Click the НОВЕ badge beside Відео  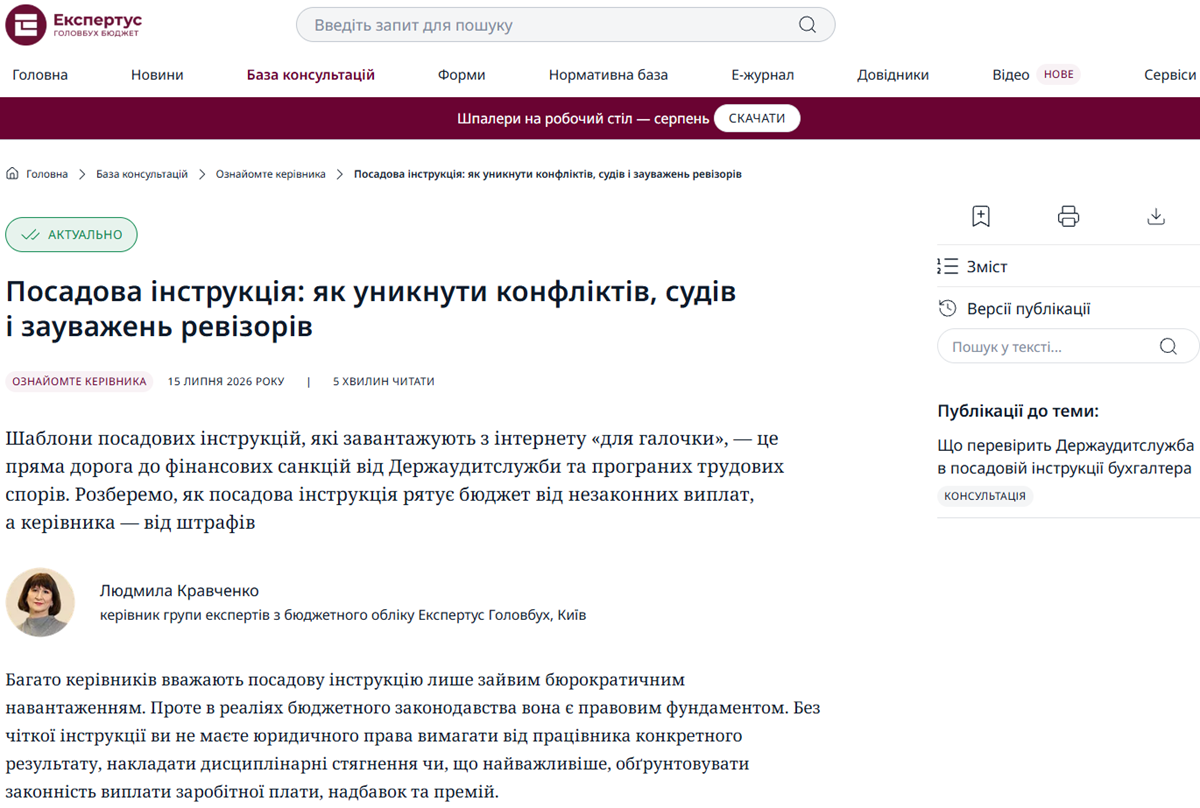click(x=1058, y=74)
